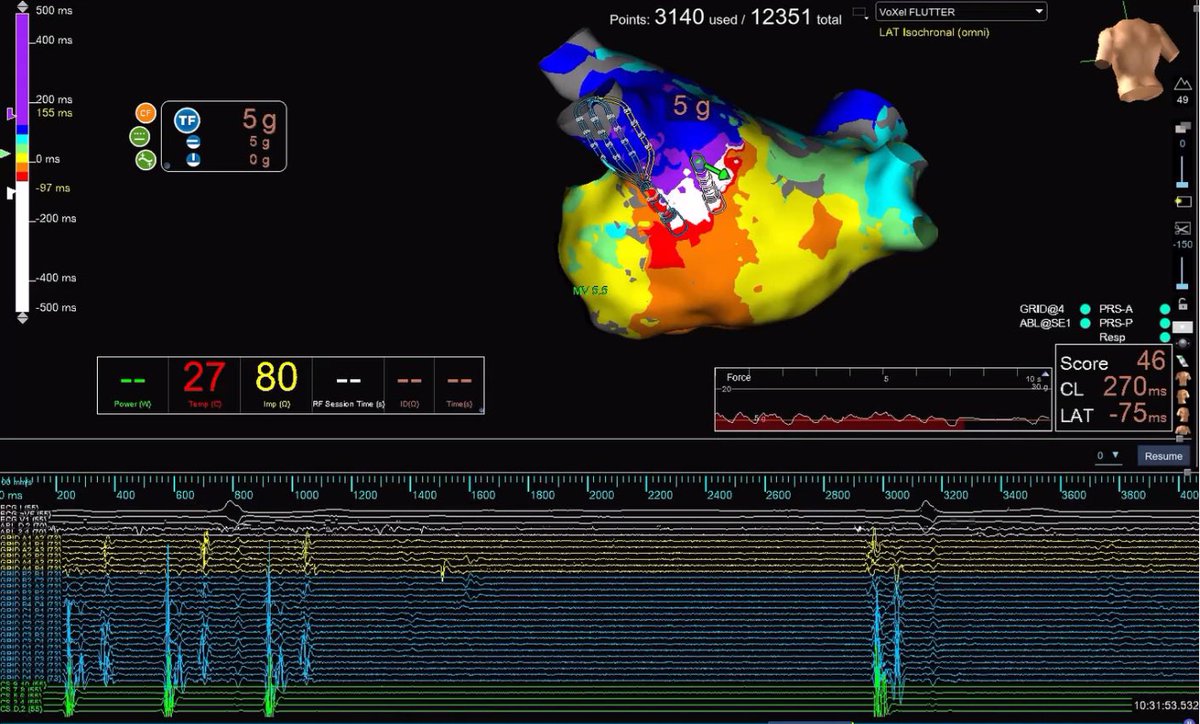Toggle the Resp indicator dot
The image size is (1200, 724).
click(1165, 338)
